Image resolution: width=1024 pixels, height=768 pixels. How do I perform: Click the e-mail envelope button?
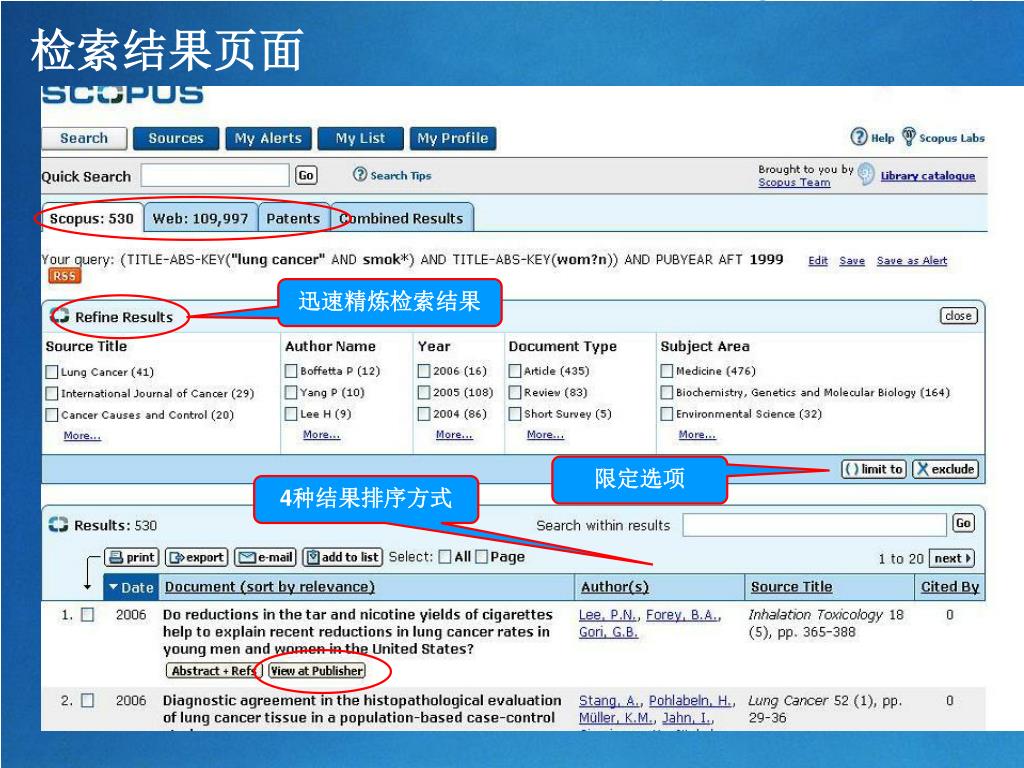(x=265, y=557)
